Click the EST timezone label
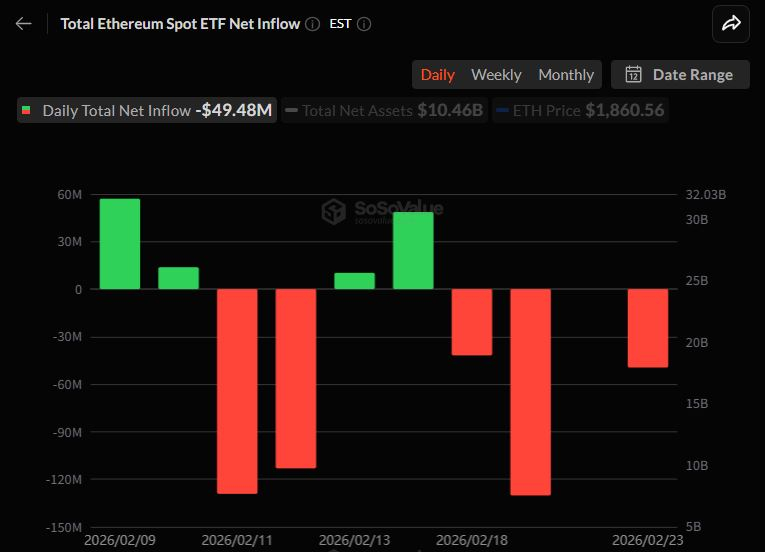 click(x=340, y=24)
